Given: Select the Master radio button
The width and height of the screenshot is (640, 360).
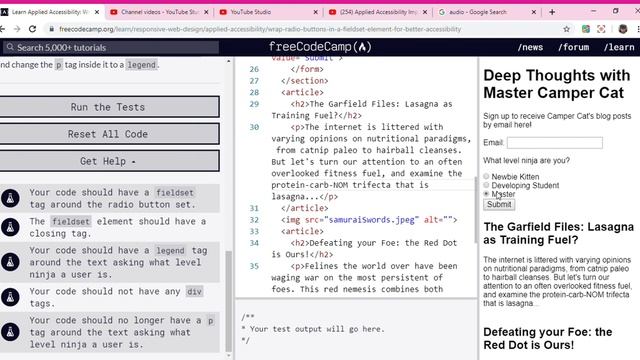Looking at the screenshot, I should point(486,194).
